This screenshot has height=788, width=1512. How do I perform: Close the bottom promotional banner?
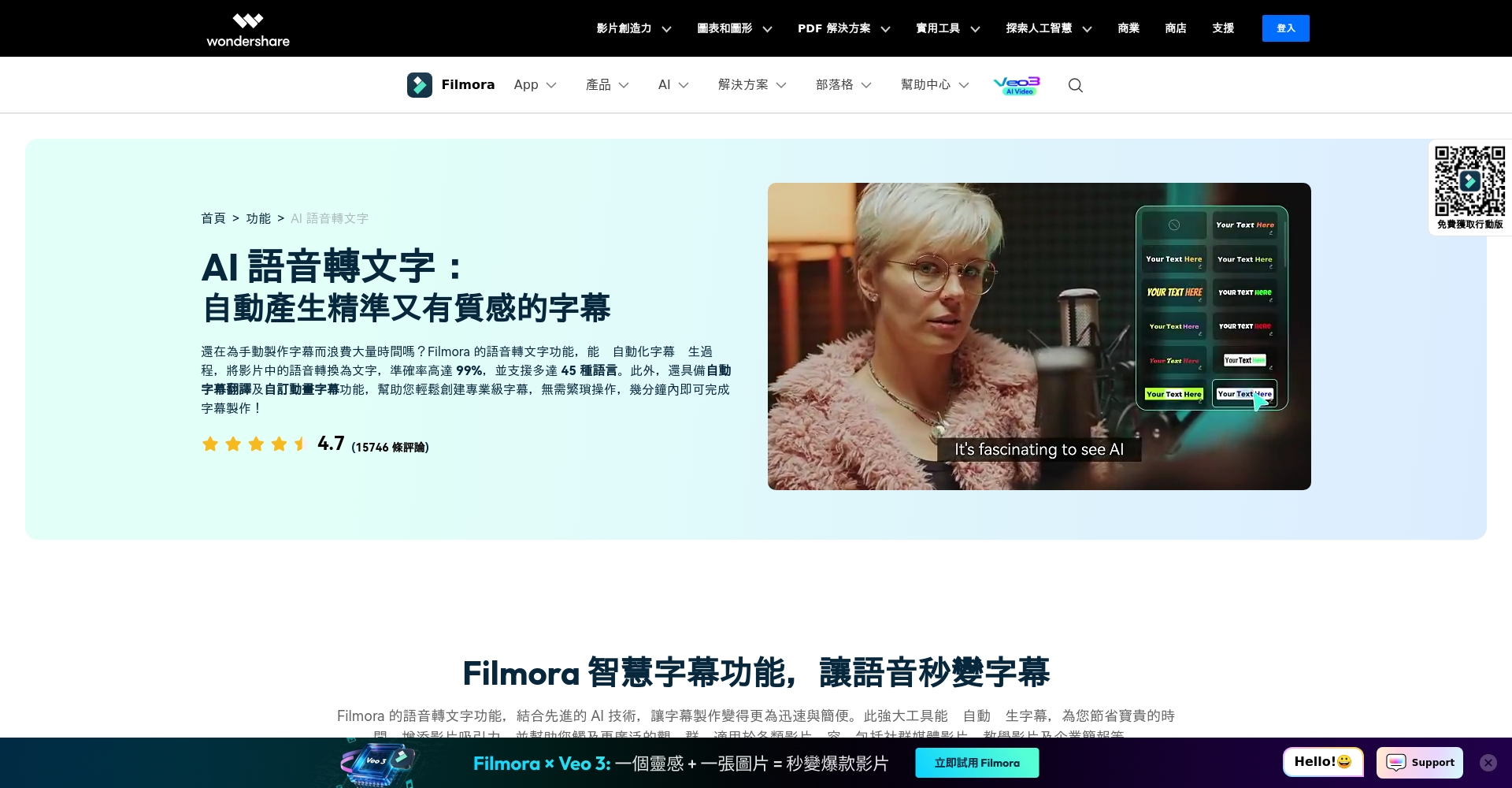[1488, 763]
